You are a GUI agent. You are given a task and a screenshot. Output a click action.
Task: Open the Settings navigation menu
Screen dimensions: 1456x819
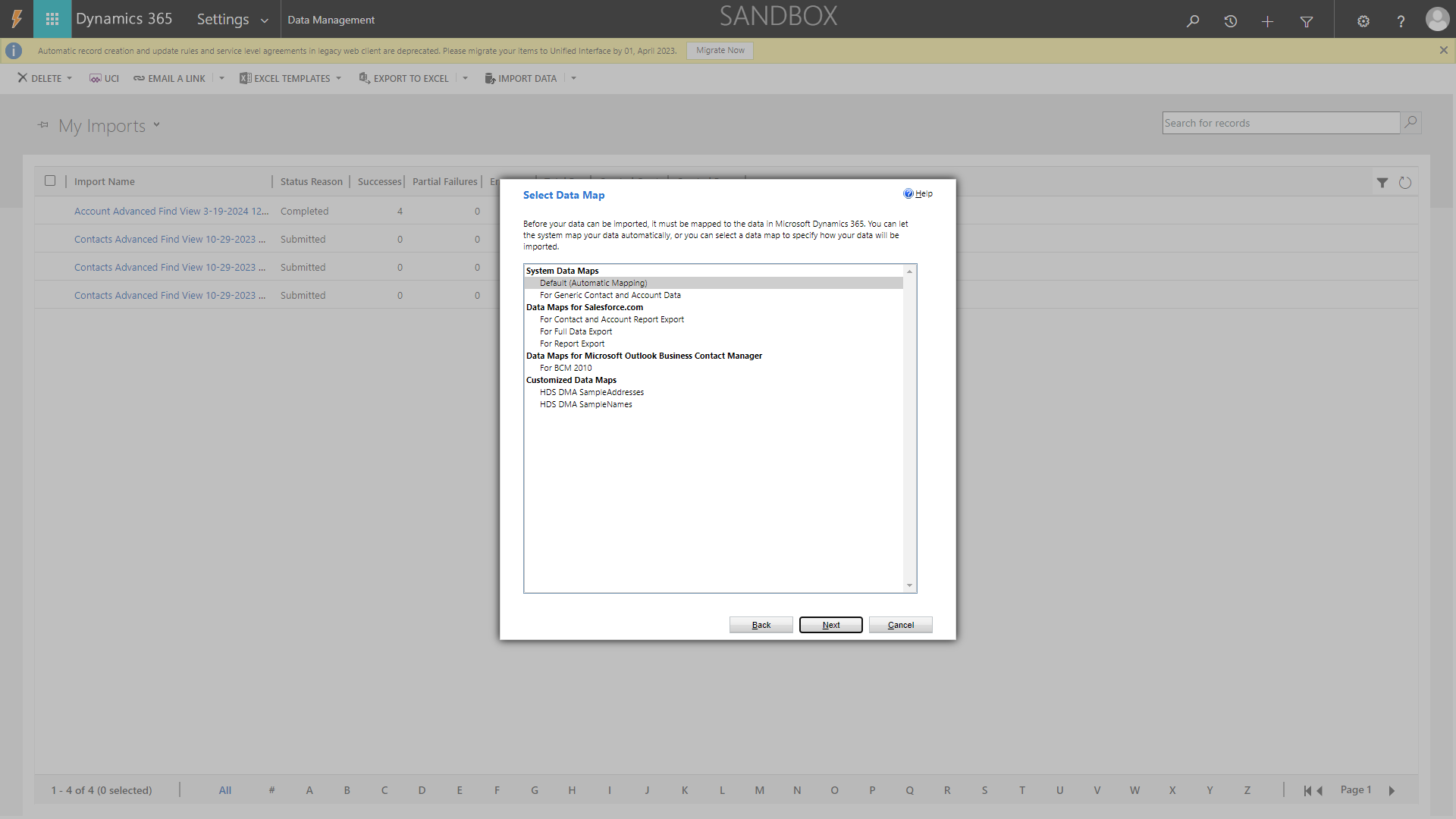coord(232,20)
